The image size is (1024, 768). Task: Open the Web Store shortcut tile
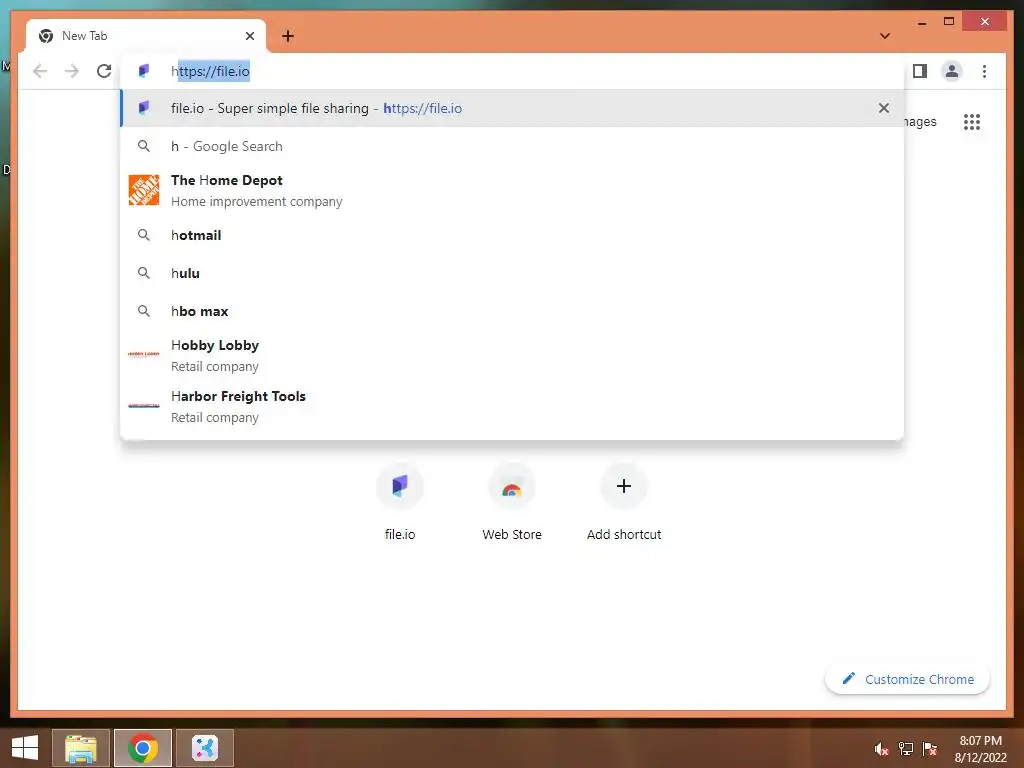coord(512,503)
